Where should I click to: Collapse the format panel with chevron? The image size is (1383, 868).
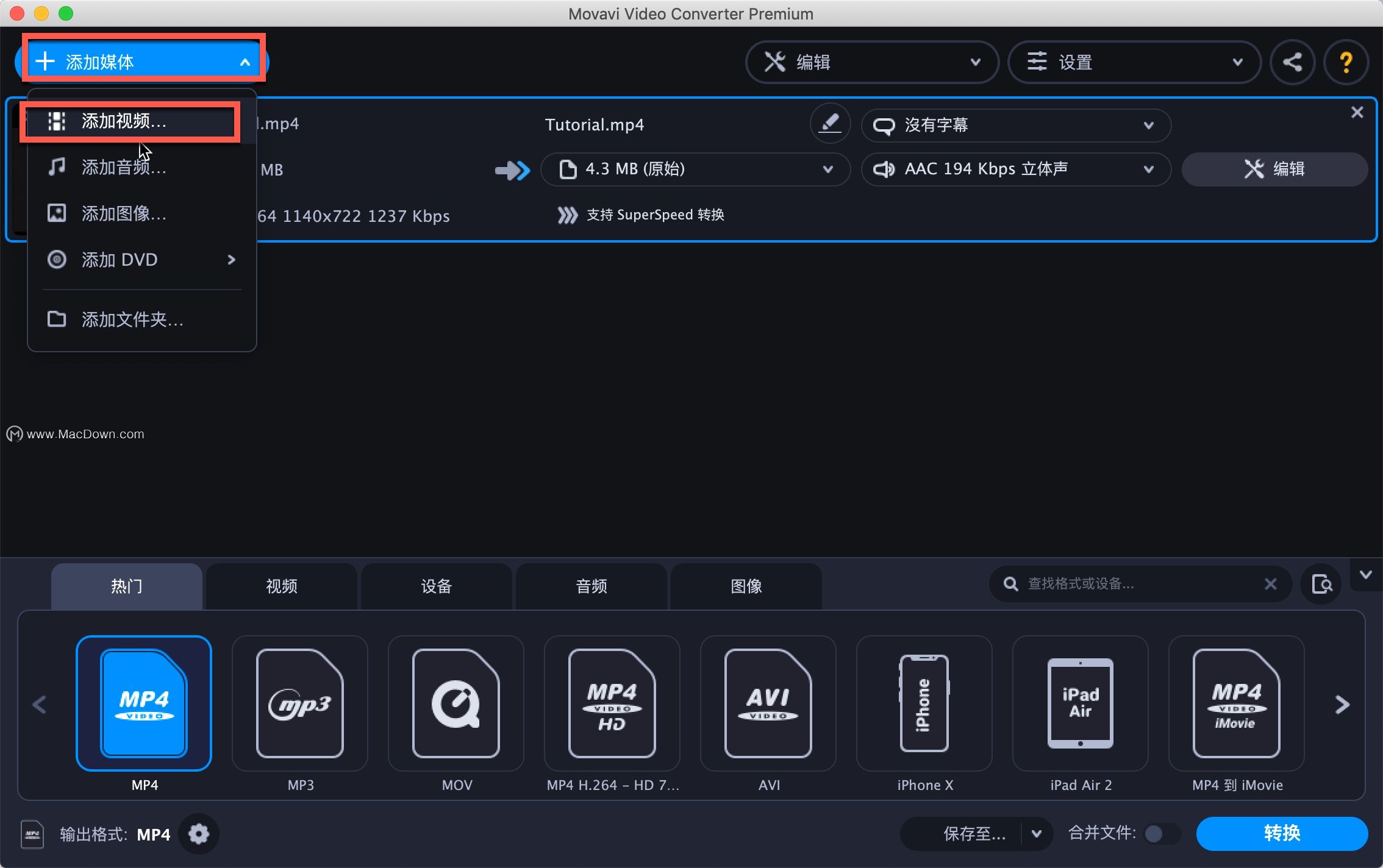tap(1366, 575)
